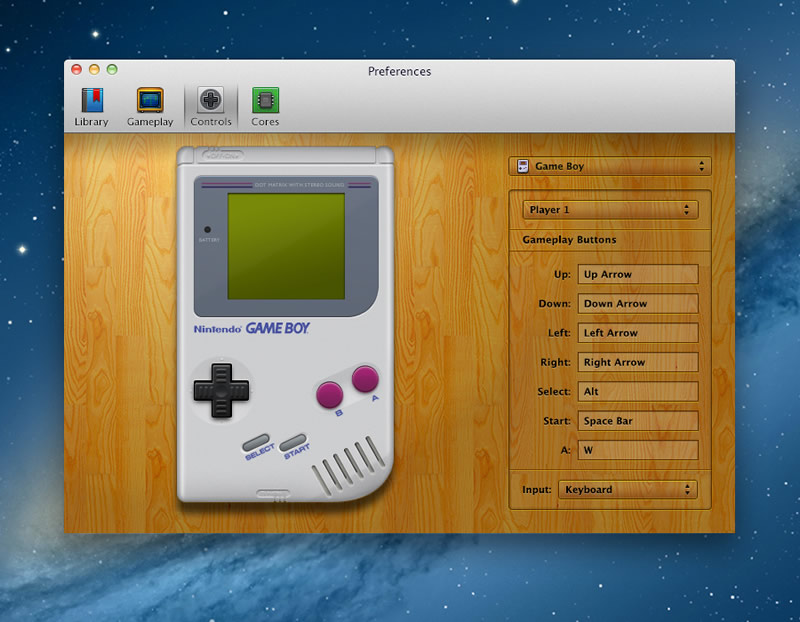This screenshot has height=622, width=800.
Task: Click the Preferences window title
Action: point(399,71)
